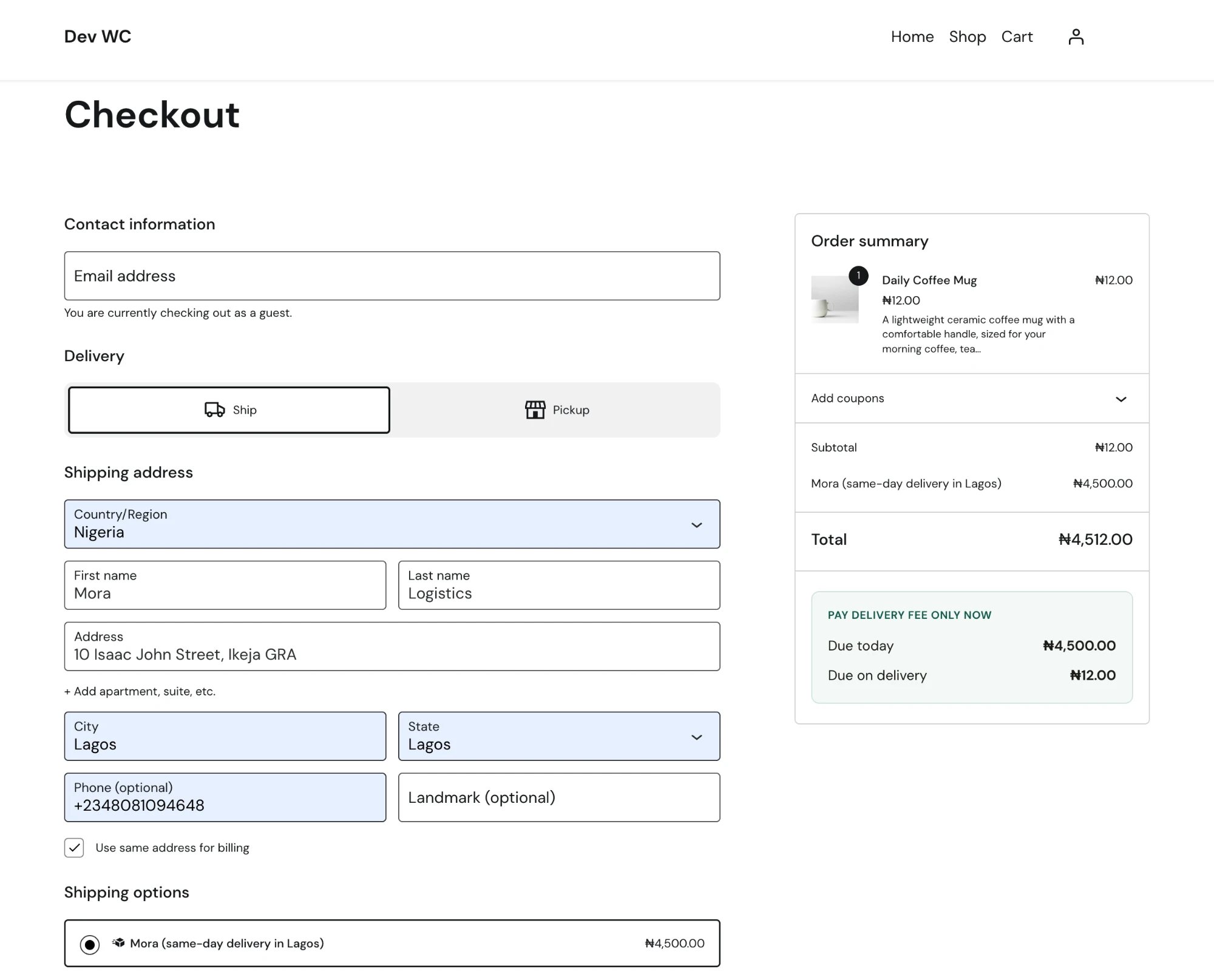The image size is (1214, 980).
Task: Click the Subtotal label
Action: point(834,447)
